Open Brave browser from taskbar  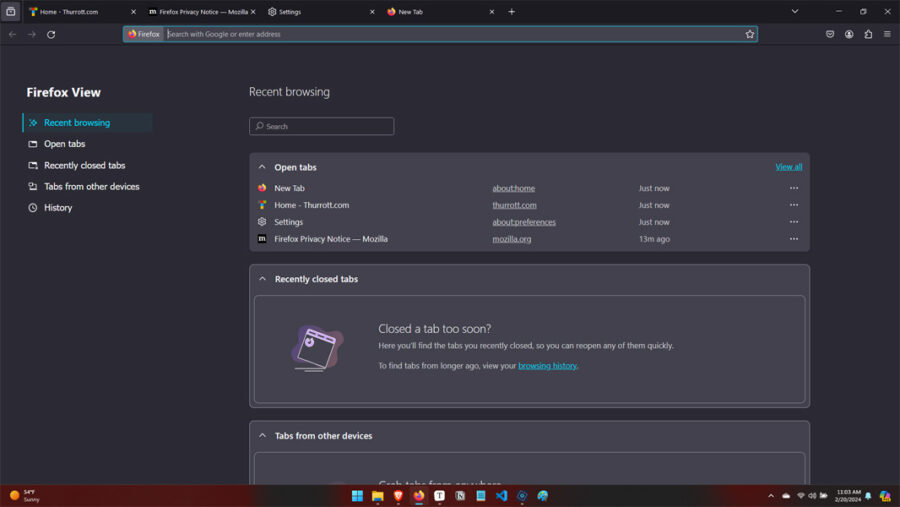398,496
